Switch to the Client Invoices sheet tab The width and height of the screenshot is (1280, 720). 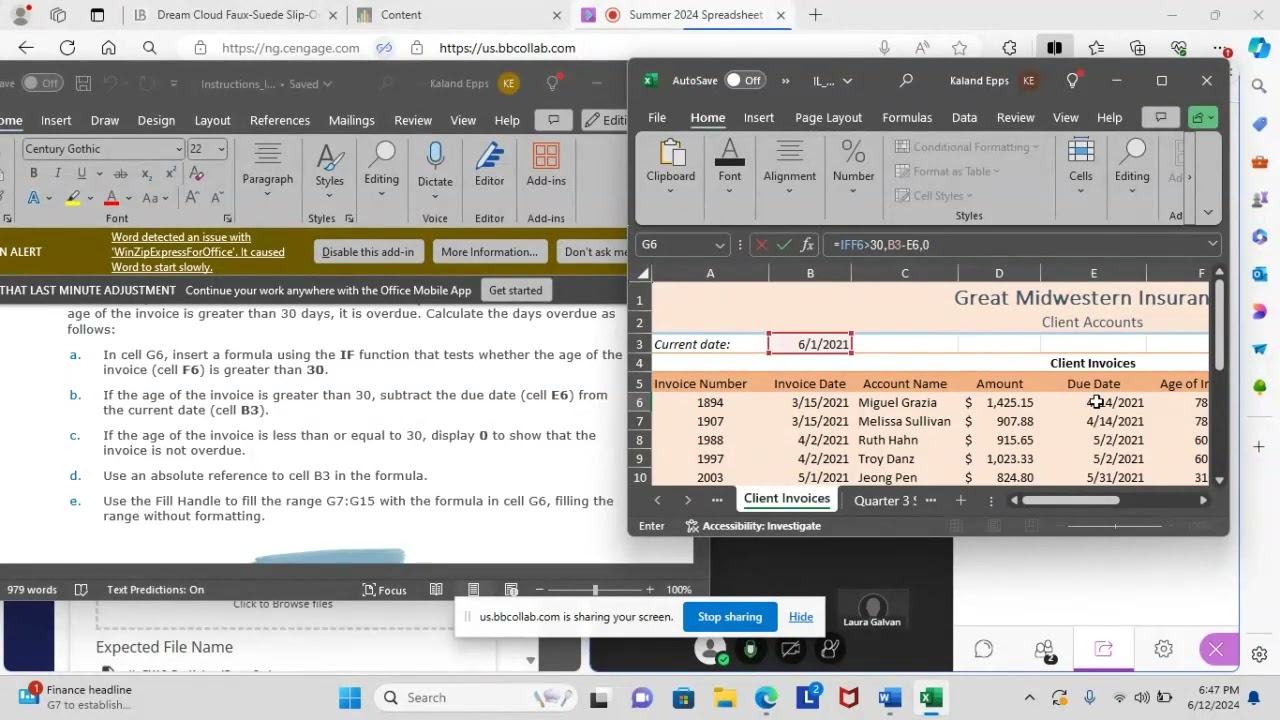click(x=787, y=499)
